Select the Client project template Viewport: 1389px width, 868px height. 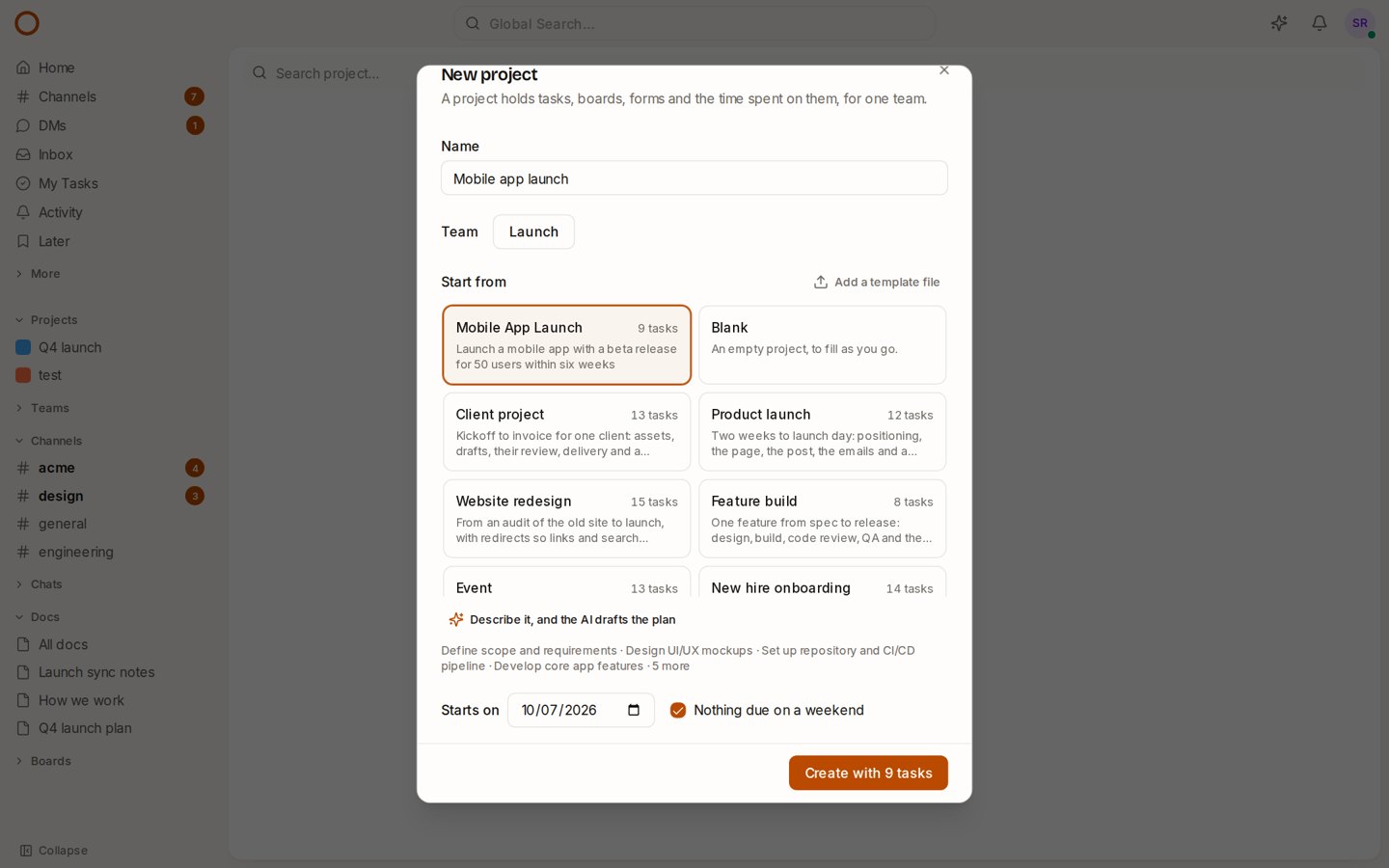click(x=567, y=432)
